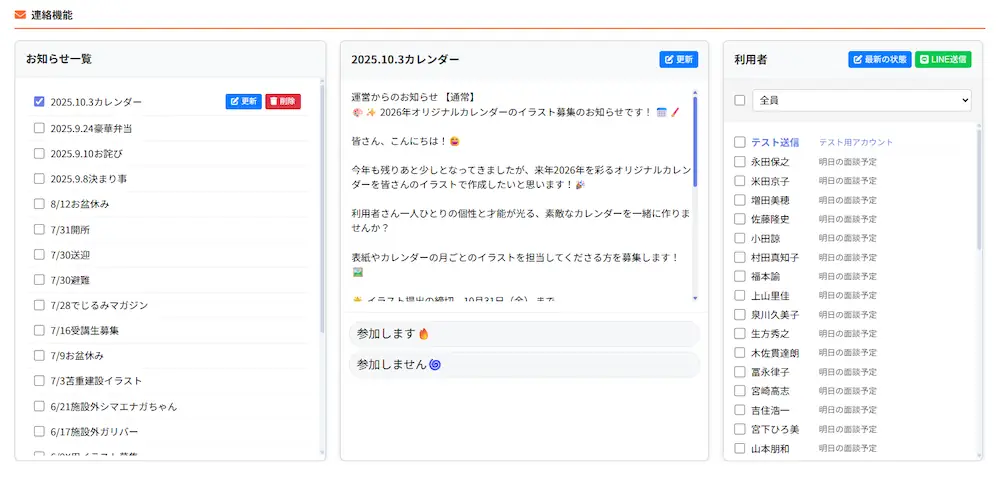
Task: Toggle the select-all checkbox beside 全員 dropdown
Action: [x=740, y=100]
